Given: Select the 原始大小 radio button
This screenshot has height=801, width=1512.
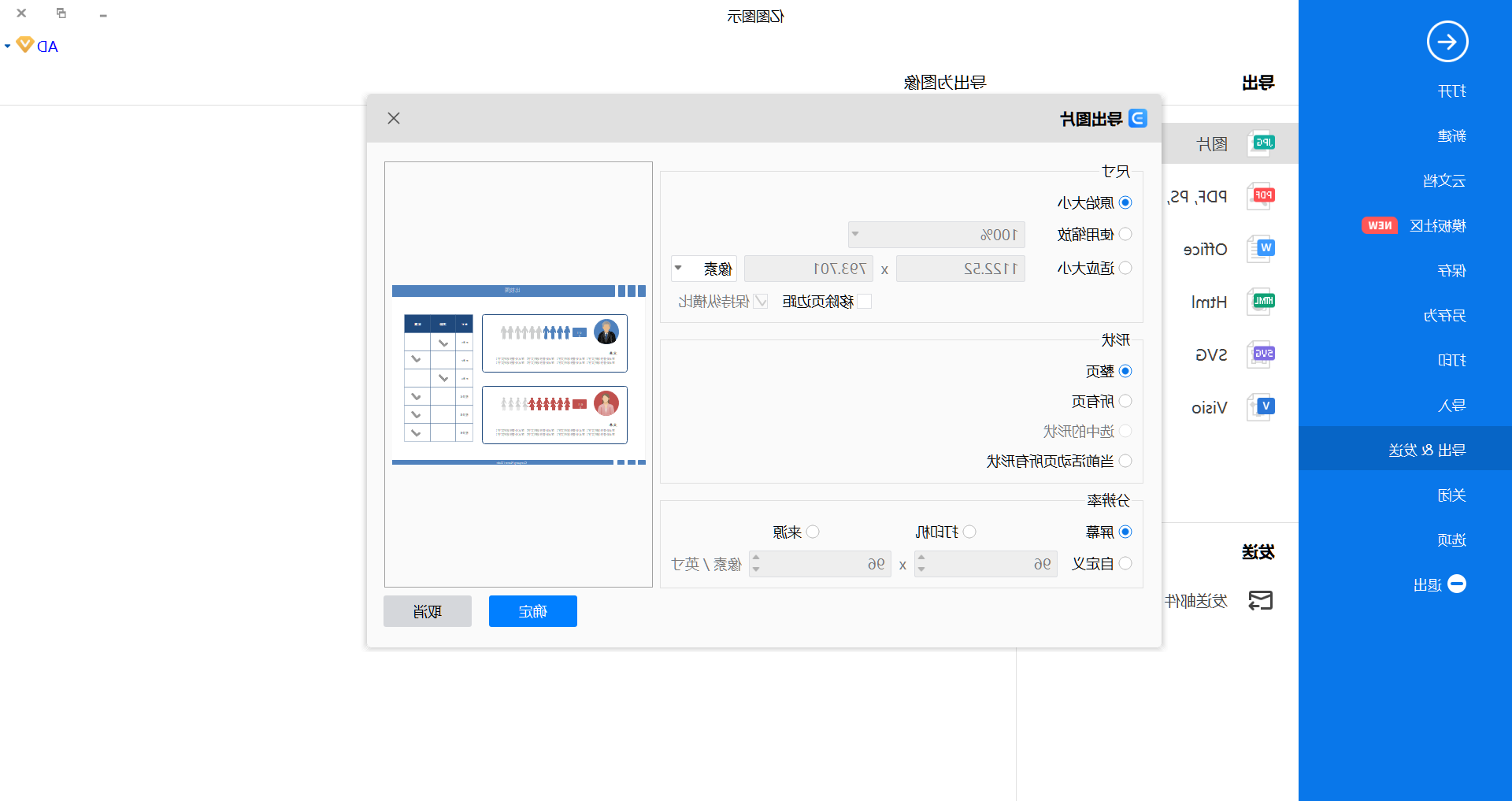Looking at the screenshot, I should point(1125,202).
